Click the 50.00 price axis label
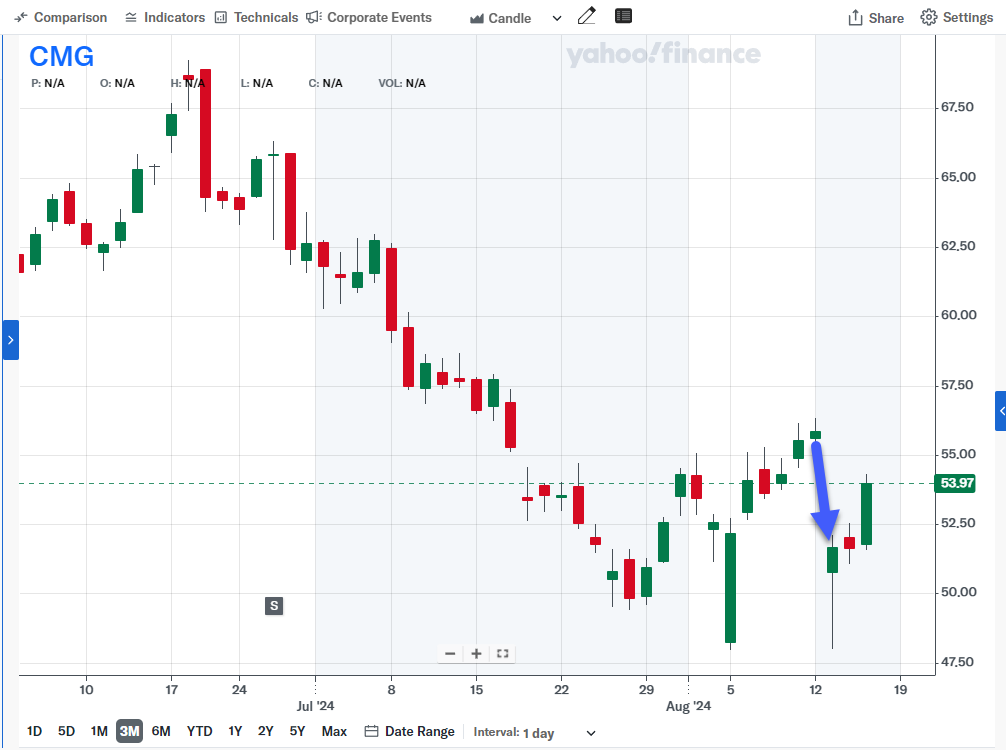 point(959,592)
